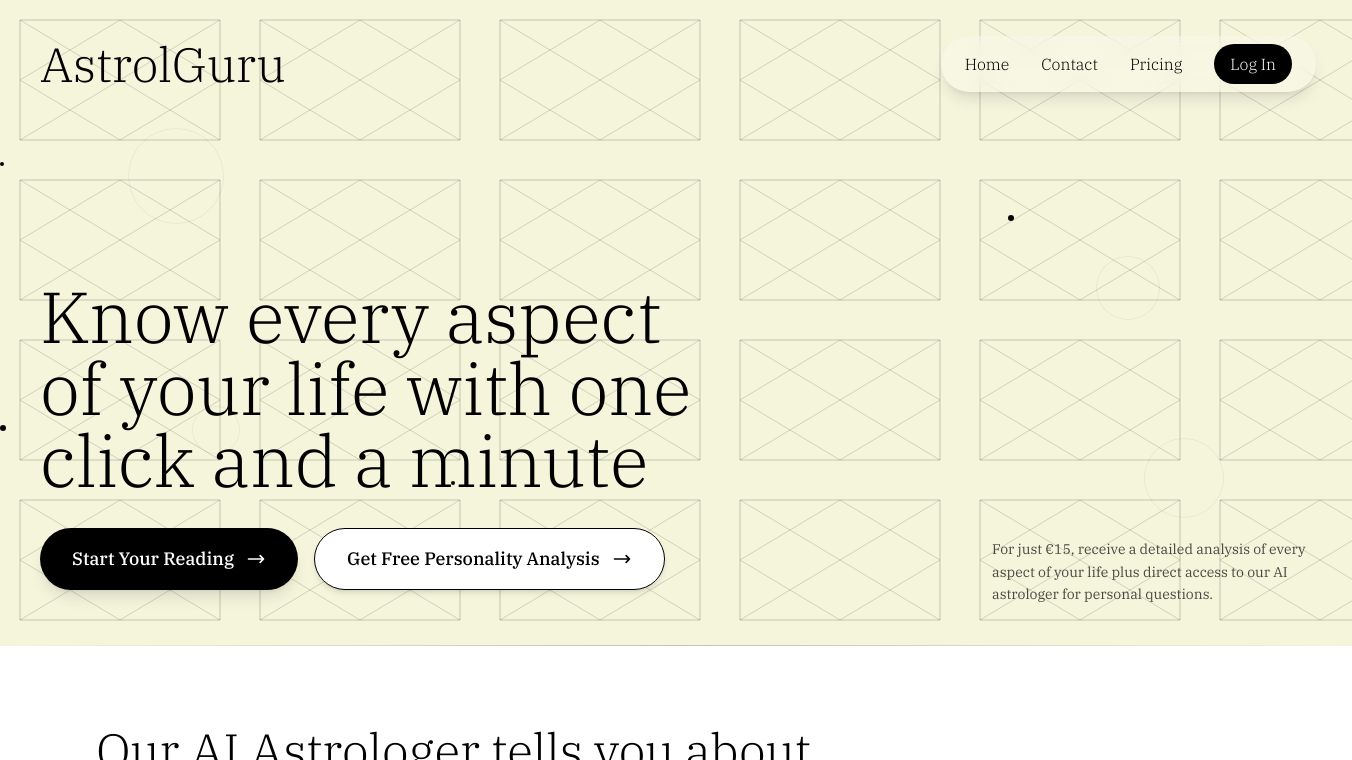Click the small black dot right of the headline

[1011, 218]
